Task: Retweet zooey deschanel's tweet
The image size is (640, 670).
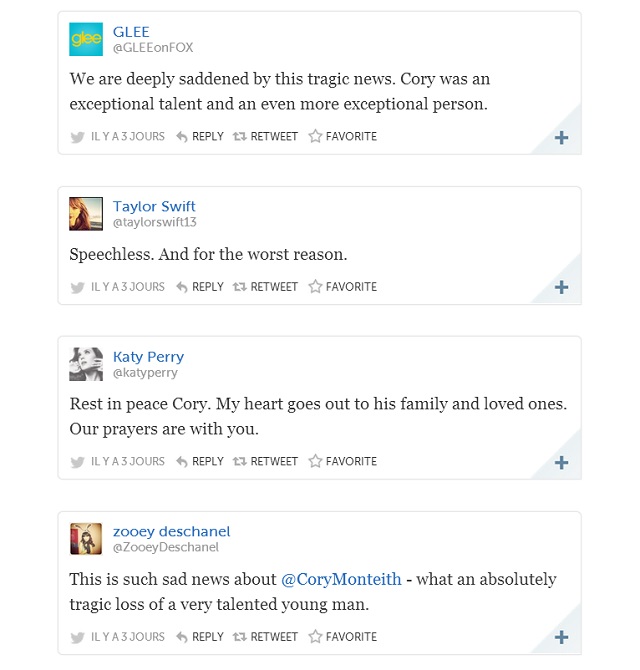Action: tap(265, 637)
